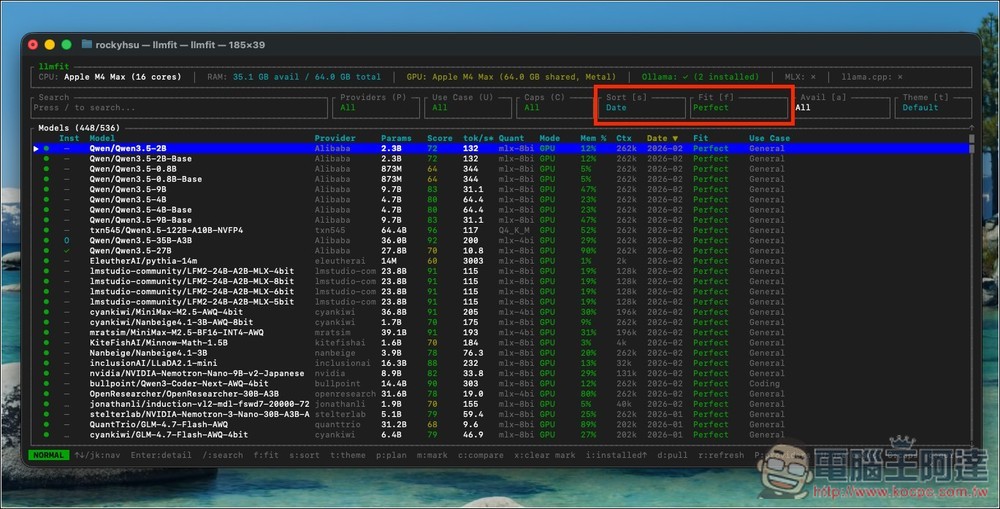Viewport: 1000px width, 509px height.
Task: Open the Sort selector showing Date
Action: click(x=643, y=107)
